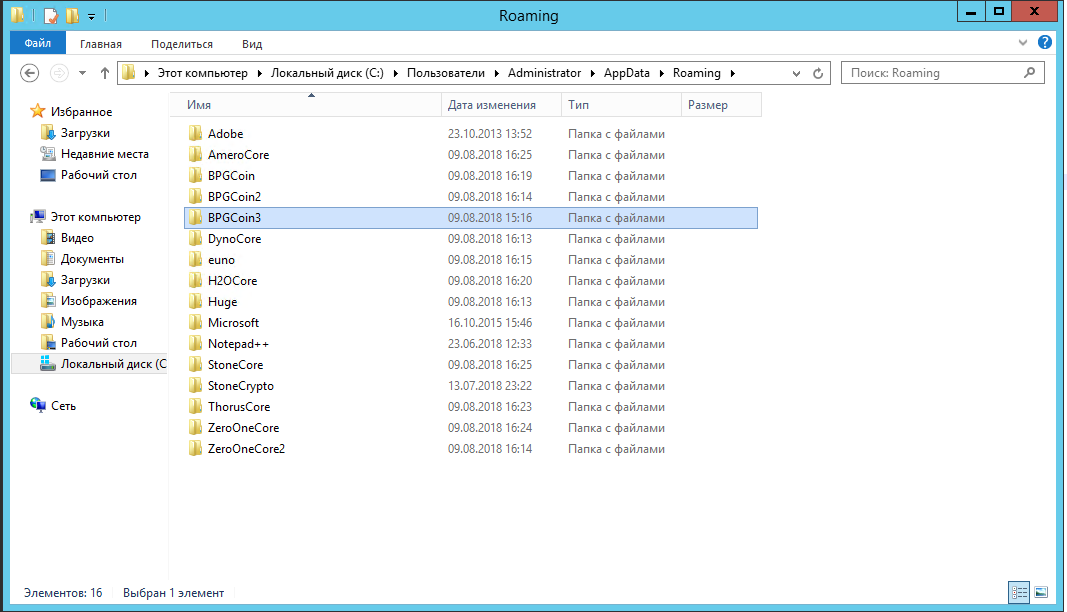Sort by the Дата изменения column
1067x612 pixels.
[x=501, y=105]
